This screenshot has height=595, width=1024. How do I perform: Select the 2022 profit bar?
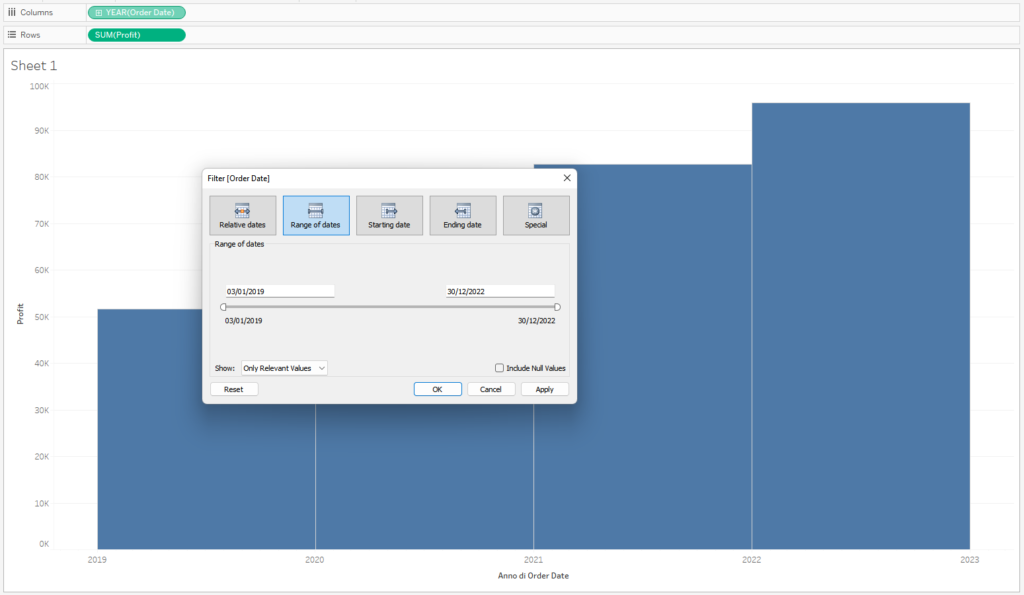[861, 326]
